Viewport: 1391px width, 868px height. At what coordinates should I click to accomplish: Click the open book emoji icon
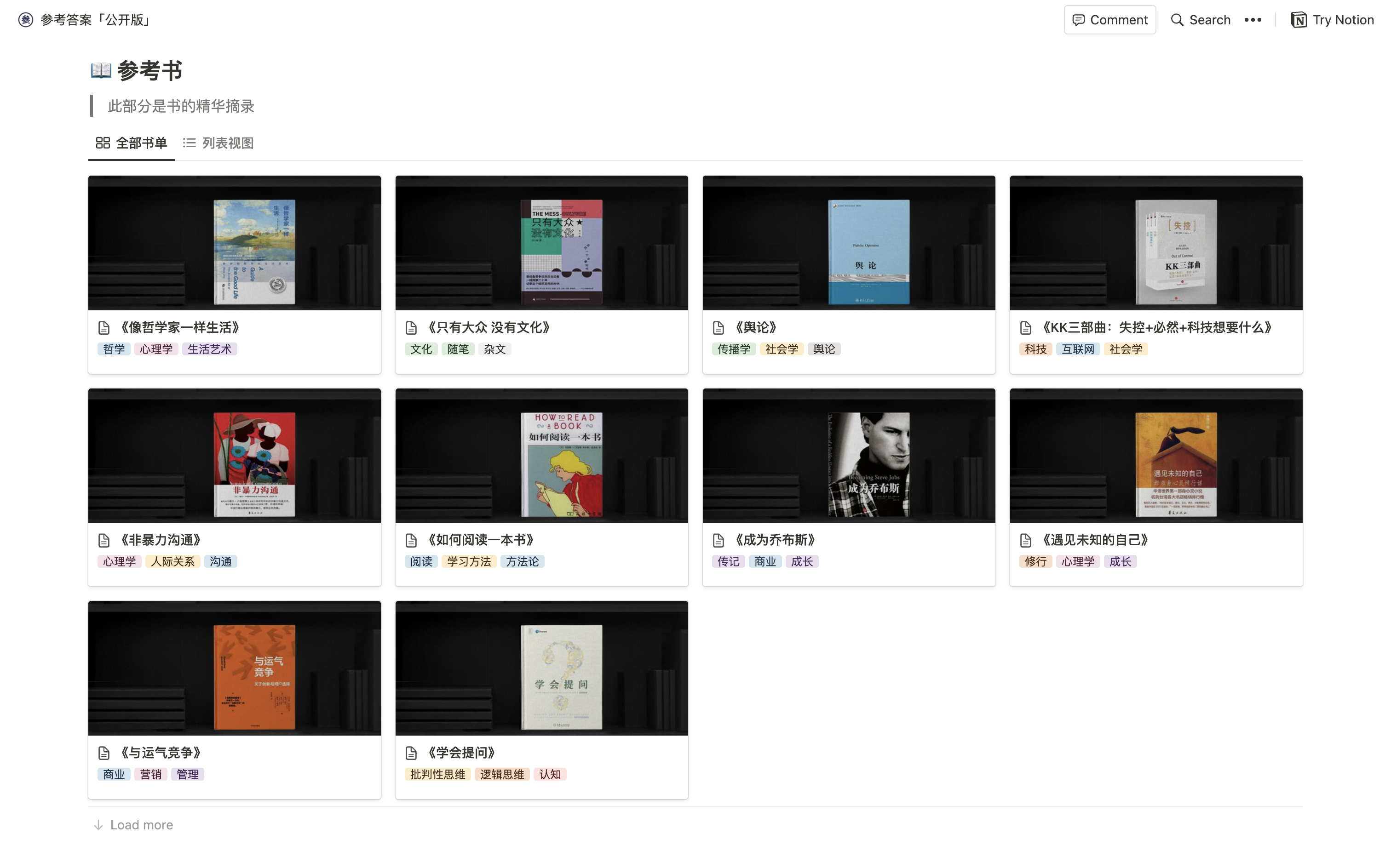tap(101, 70)
